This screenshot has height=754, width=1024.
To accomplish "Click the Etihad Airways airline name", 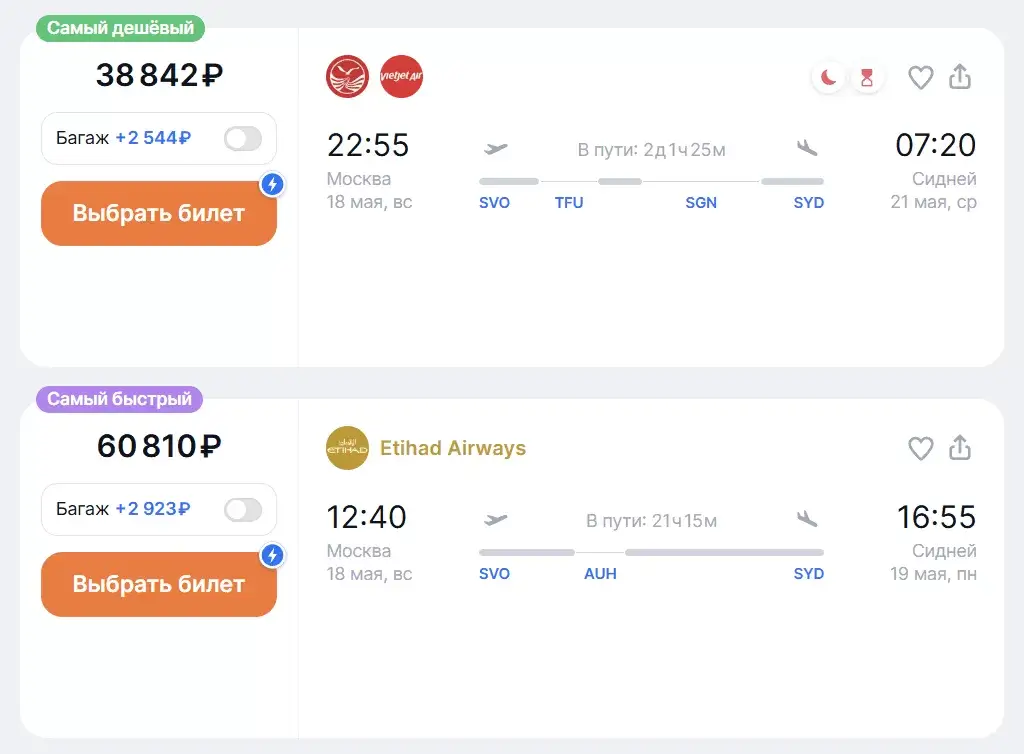I will 453,448.
